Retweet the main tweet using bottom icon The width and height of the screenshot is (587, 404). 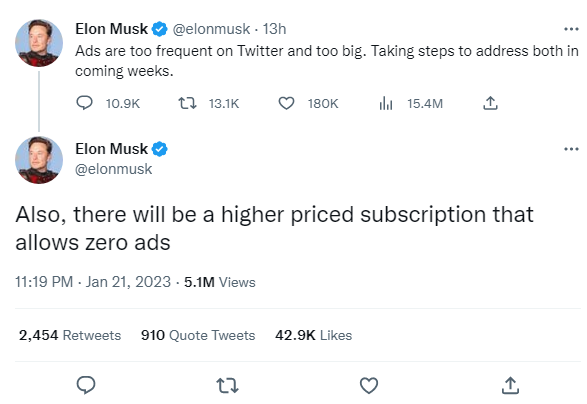pyautogui.click(x=228, y=385)
